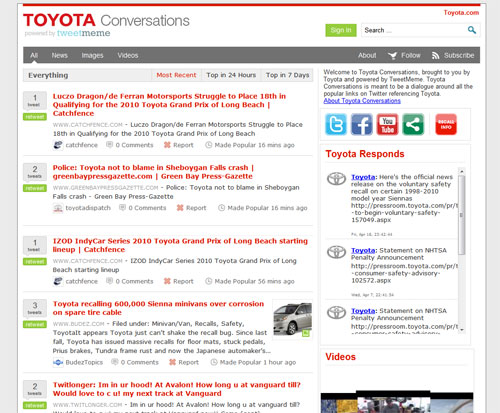The height and width of the screenshot is (413, 500).
Task: Open the YouTube social icon
Action: pos(387,124)
